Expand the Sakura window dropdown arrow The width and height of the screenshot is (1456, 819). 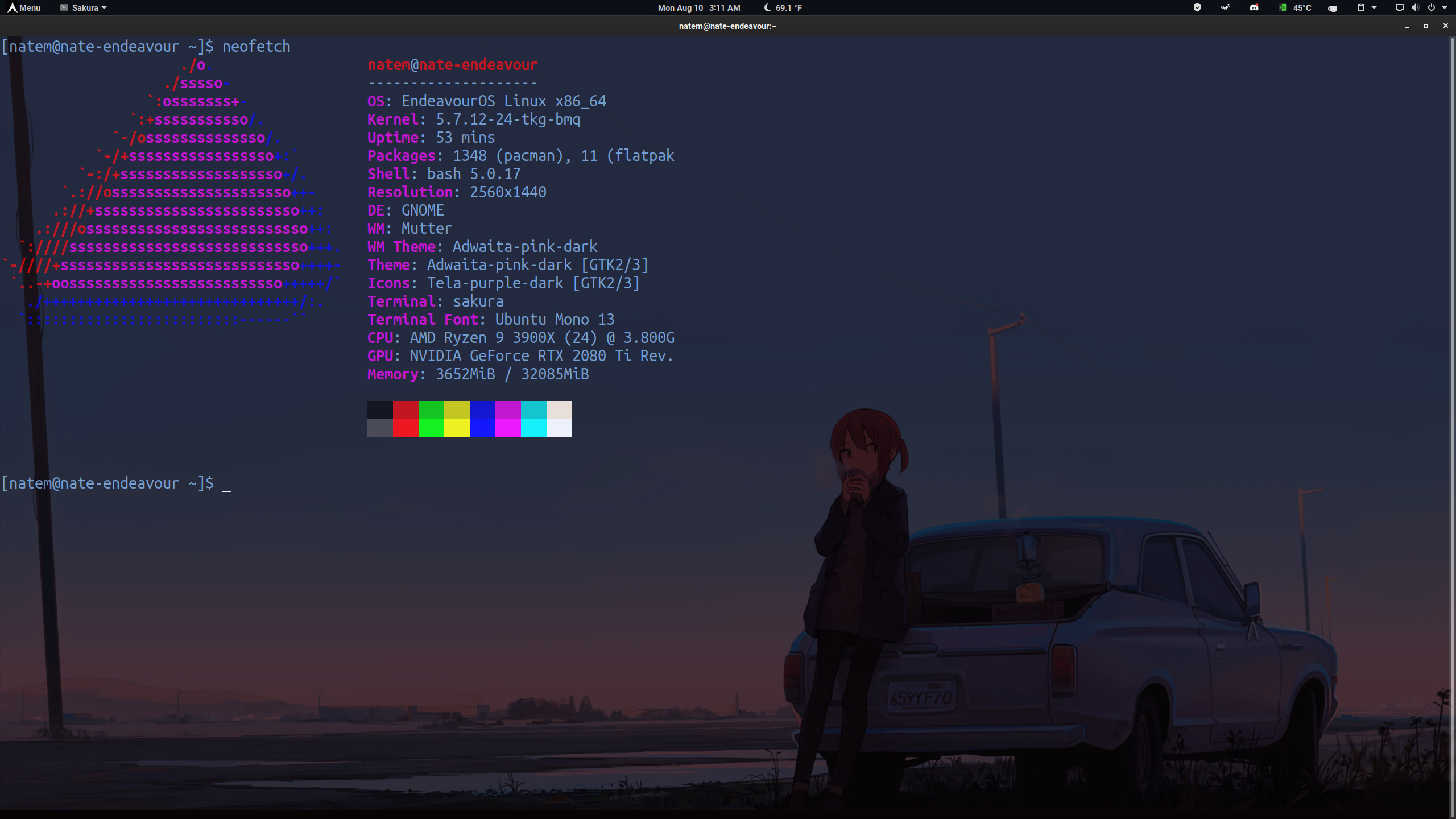pos(104,7)
